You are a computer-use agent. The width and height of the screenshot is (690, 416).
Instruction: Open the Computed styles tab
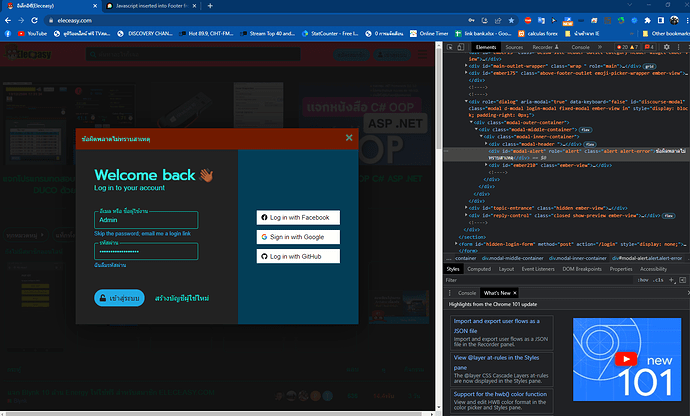tap(479, 269)
